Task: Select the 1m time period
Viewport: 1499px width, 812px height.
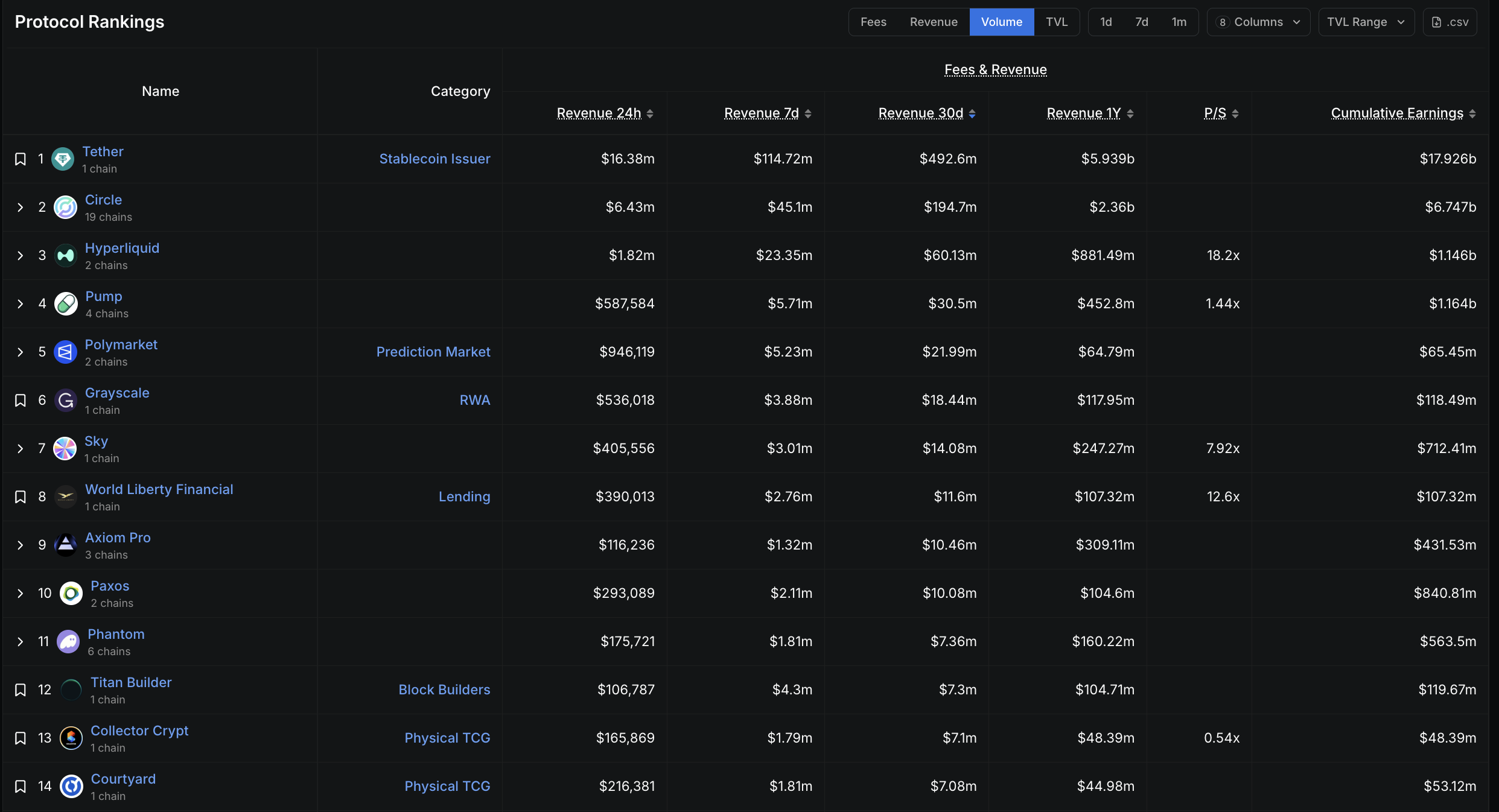Action: tap(1179, 22)
